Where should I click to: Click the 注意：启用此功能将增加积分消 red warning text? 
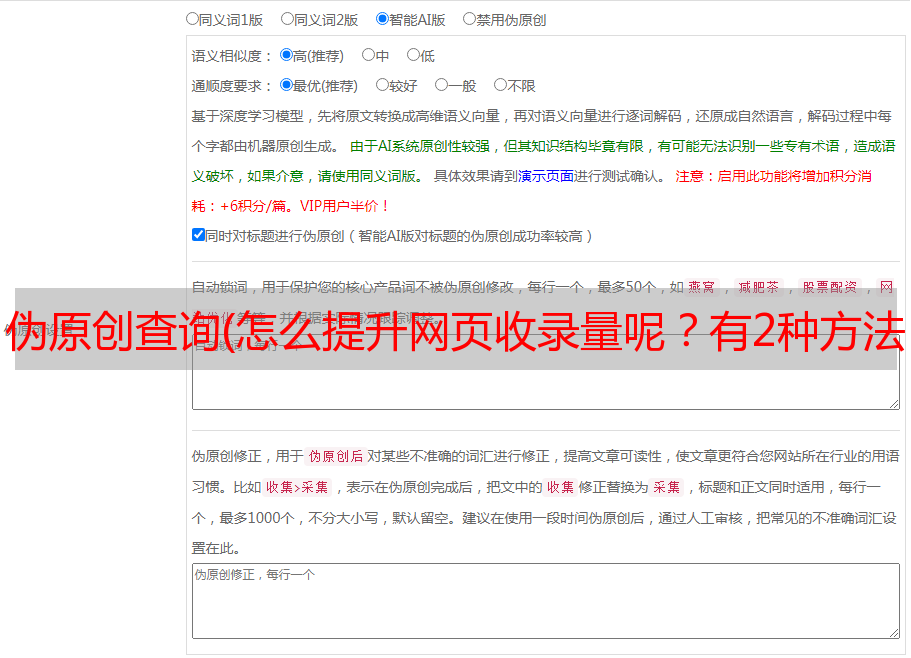point(773,176)
